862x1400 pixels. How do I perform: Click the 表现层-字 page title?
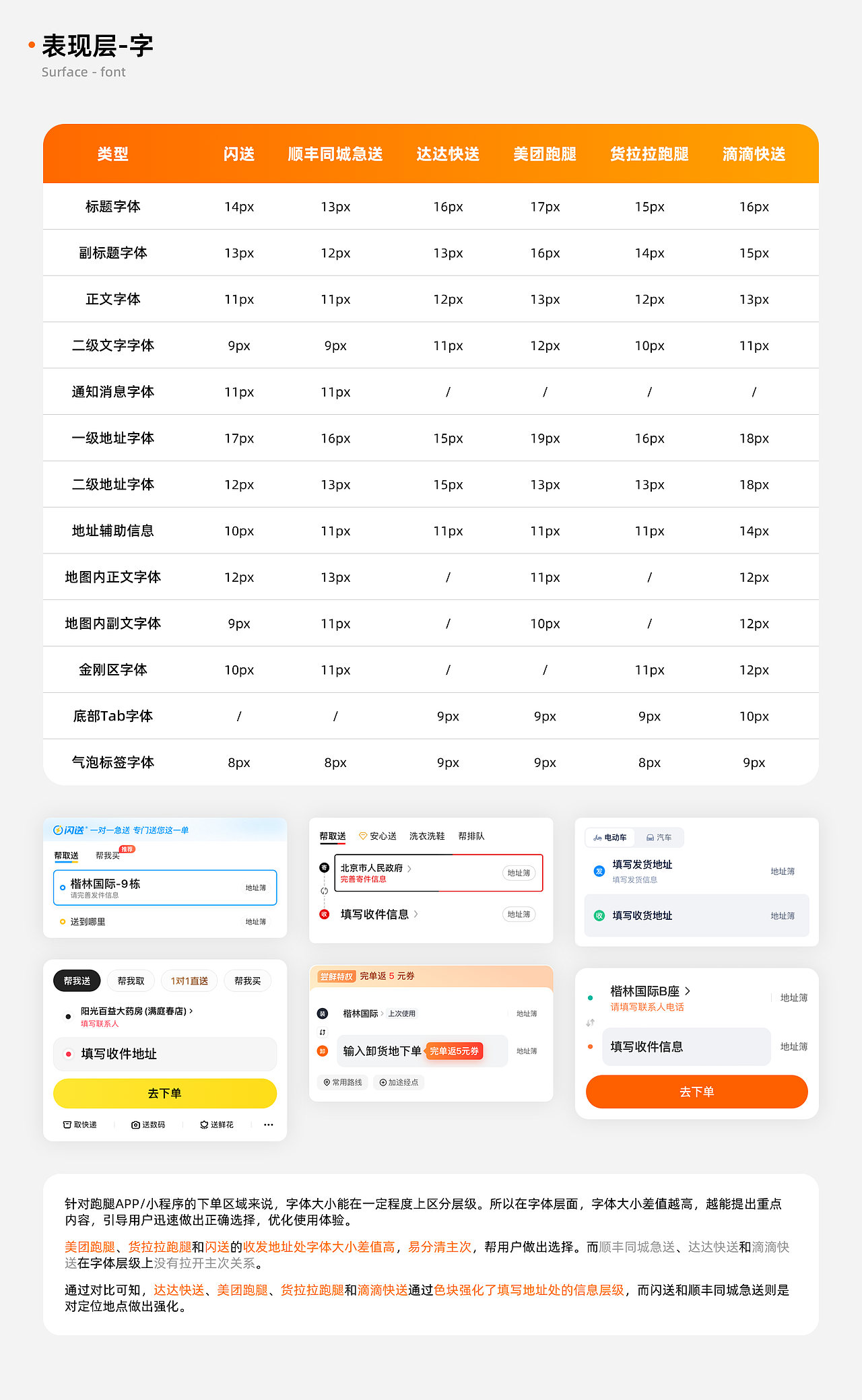[98, 46]
